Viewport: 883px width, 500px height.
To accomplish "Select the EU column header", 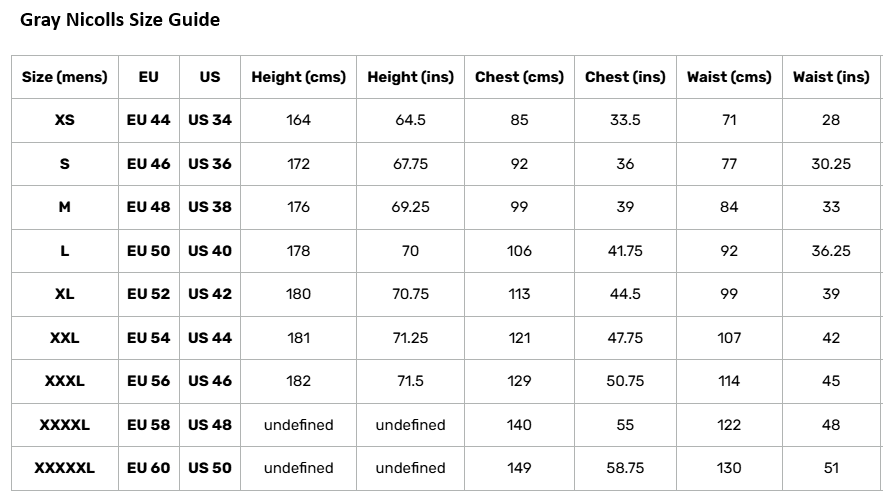I will pyautogui.click(x=149, y=77).
